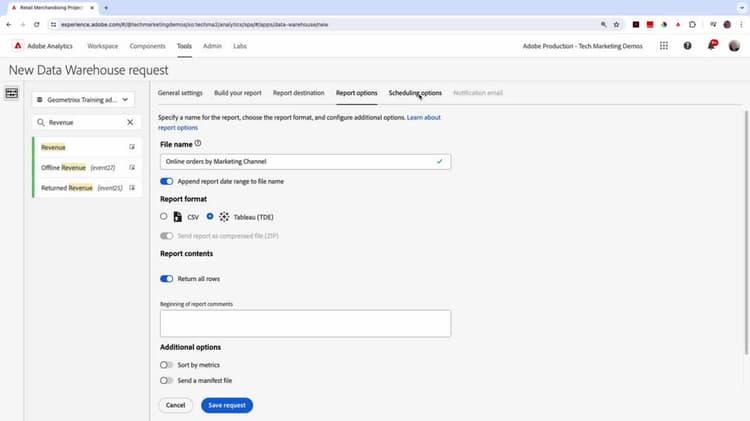Open the Components menu
The image size is (750, 421).
click(x=147, y=46)
